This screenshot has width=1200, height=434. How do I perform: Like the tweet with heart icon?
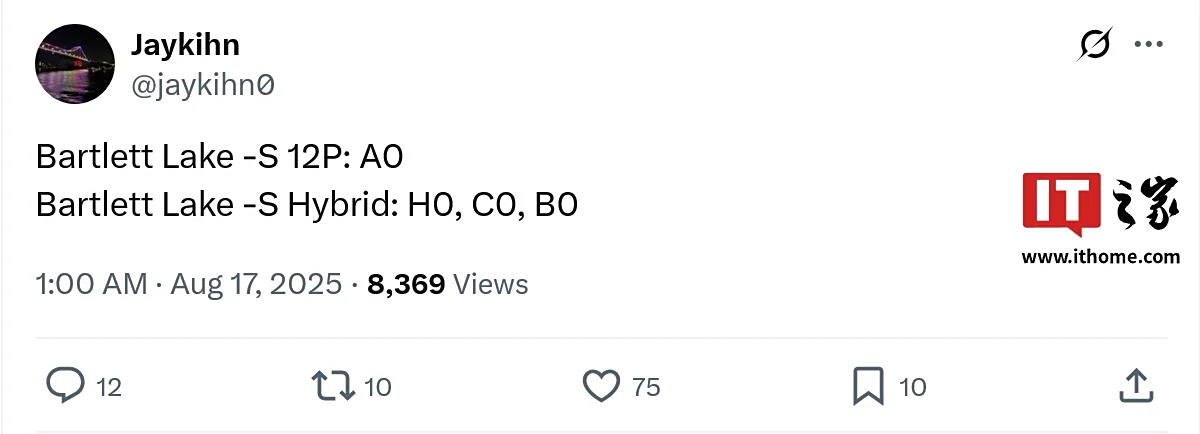click(601, 385)
